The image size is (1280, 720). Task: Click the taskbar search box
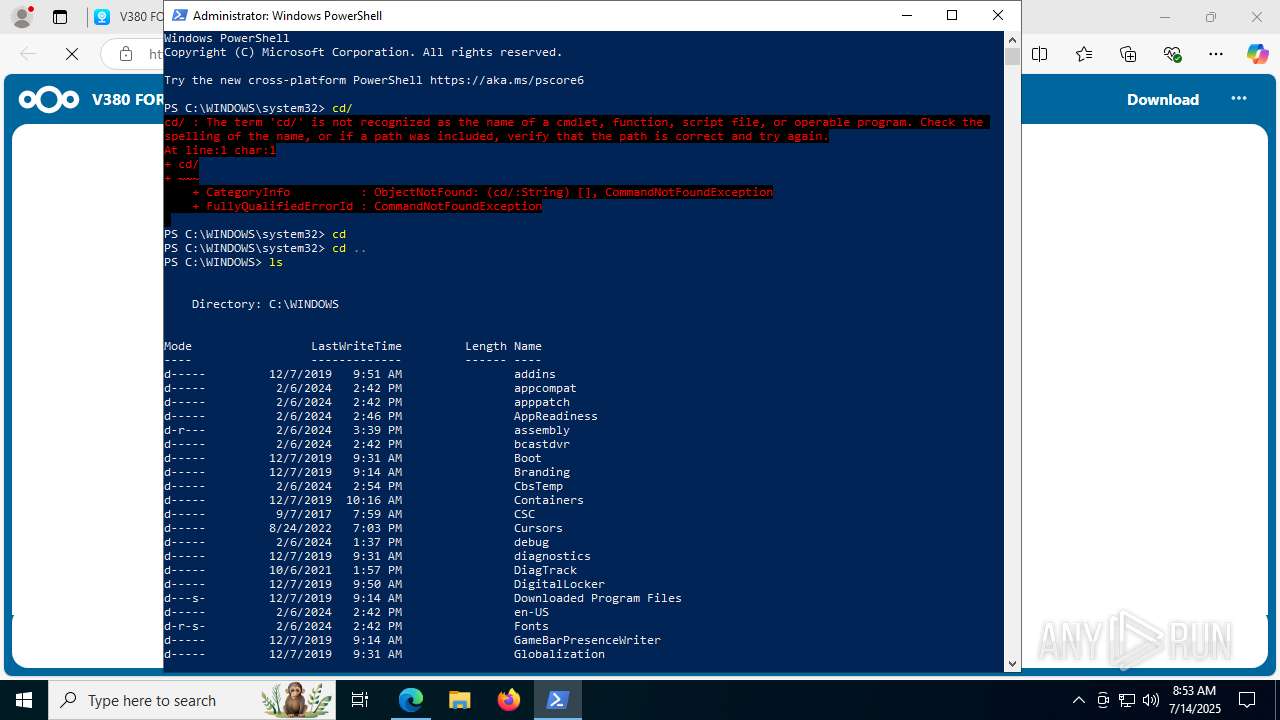192,700
